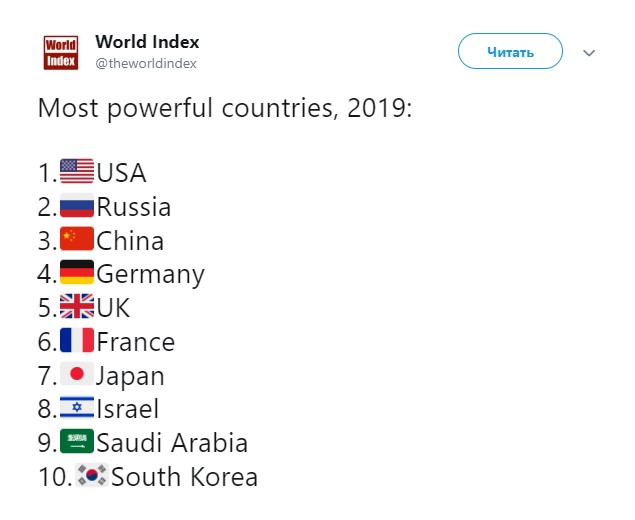The image size is (635, 520).
Task: Click the 'Israel' text entry
Action: (128, 409)
